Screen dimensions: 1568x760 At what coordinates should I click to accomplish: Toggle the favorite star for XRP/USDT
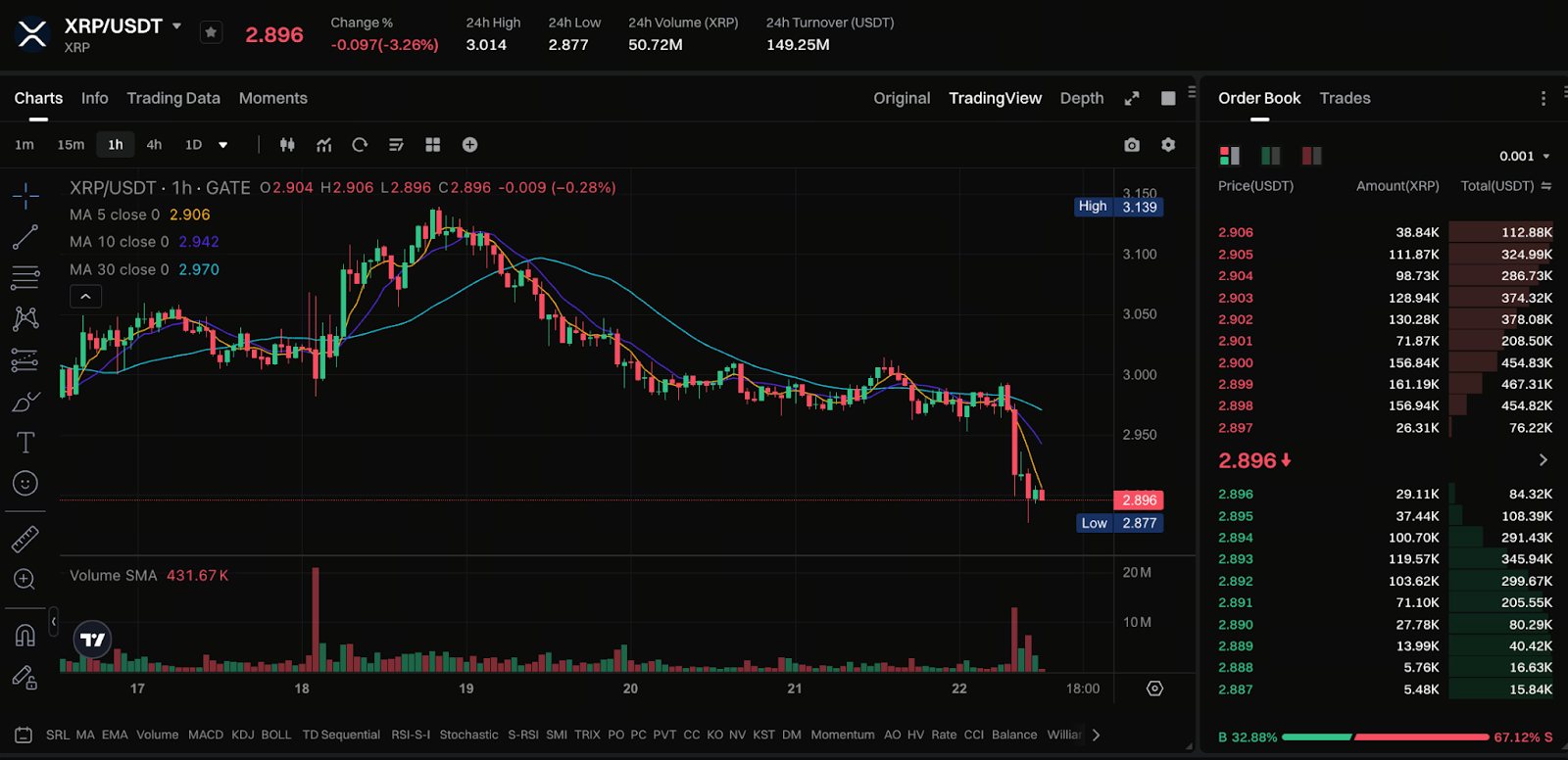[x=211, y=32]
